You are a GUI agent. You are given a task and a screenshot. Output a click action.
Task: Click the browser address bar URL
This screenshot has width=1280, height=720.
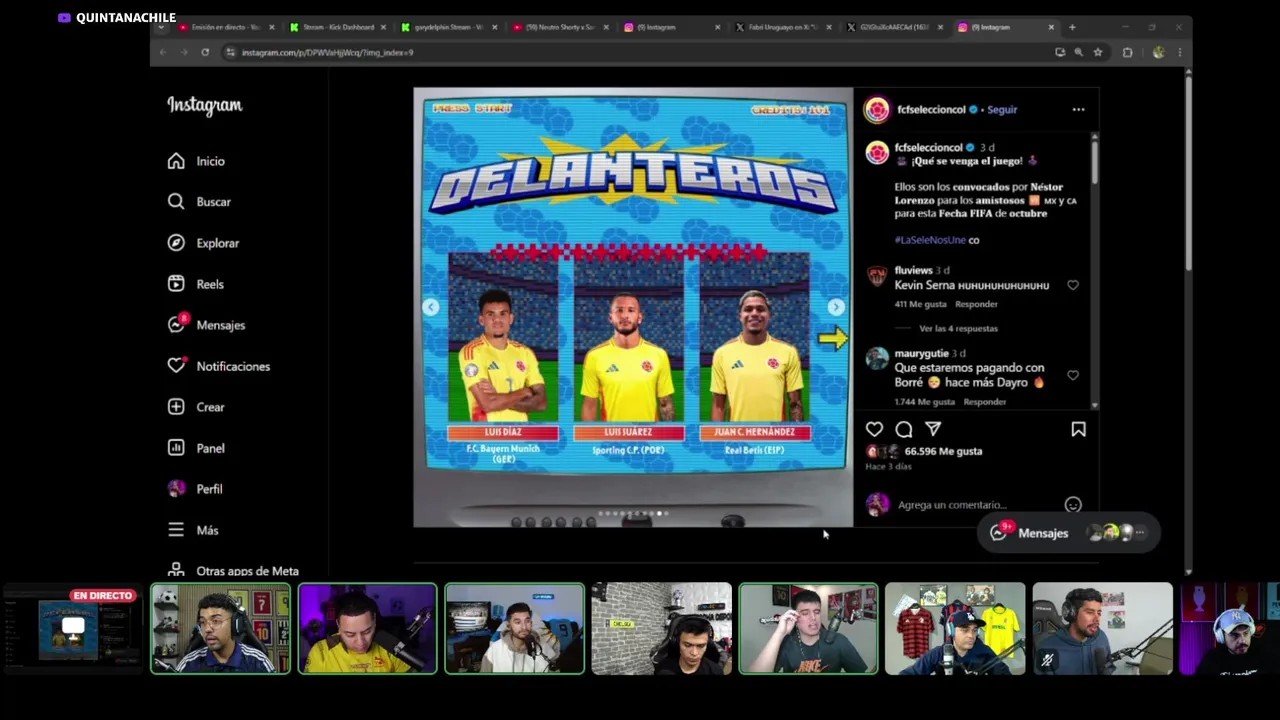(327, 52)
